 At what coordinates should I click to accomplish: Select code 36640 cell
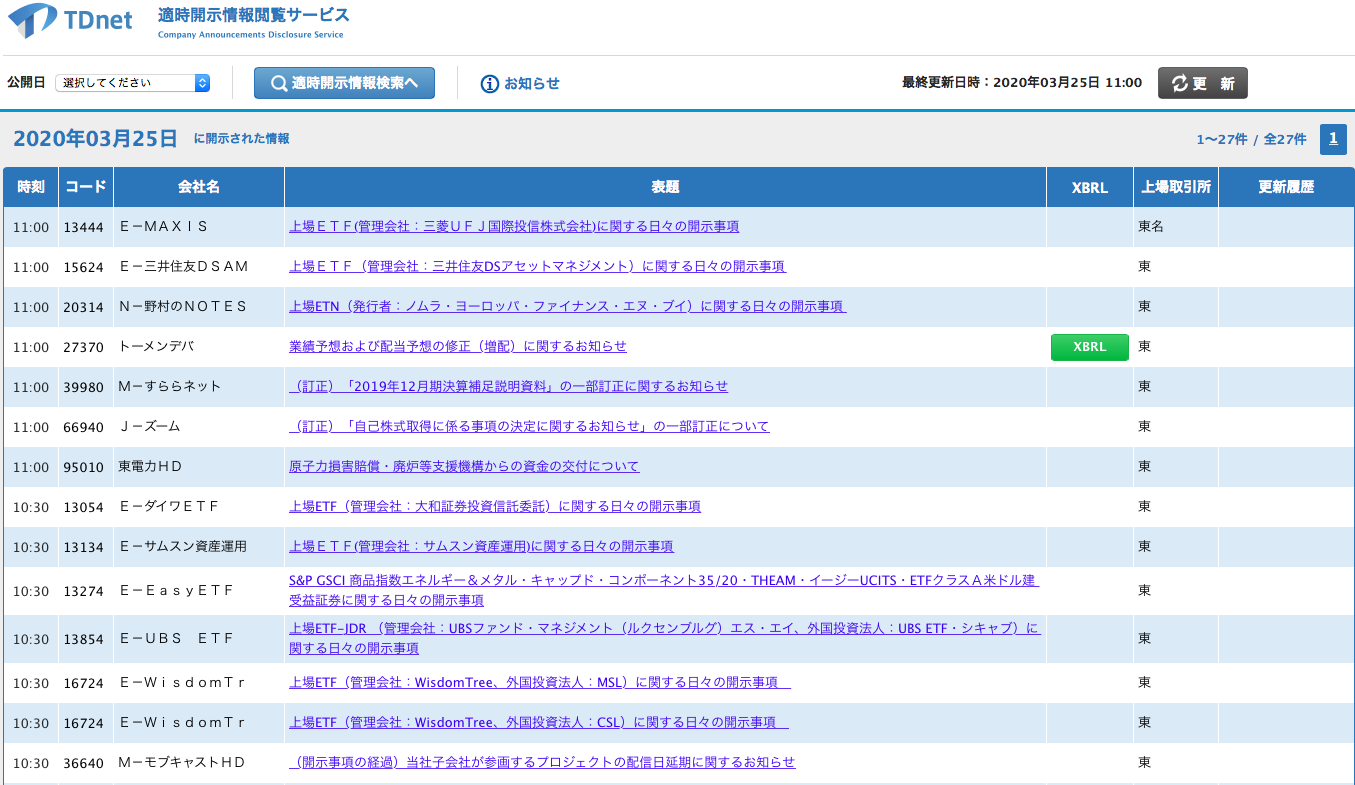[x=84, y=763]
